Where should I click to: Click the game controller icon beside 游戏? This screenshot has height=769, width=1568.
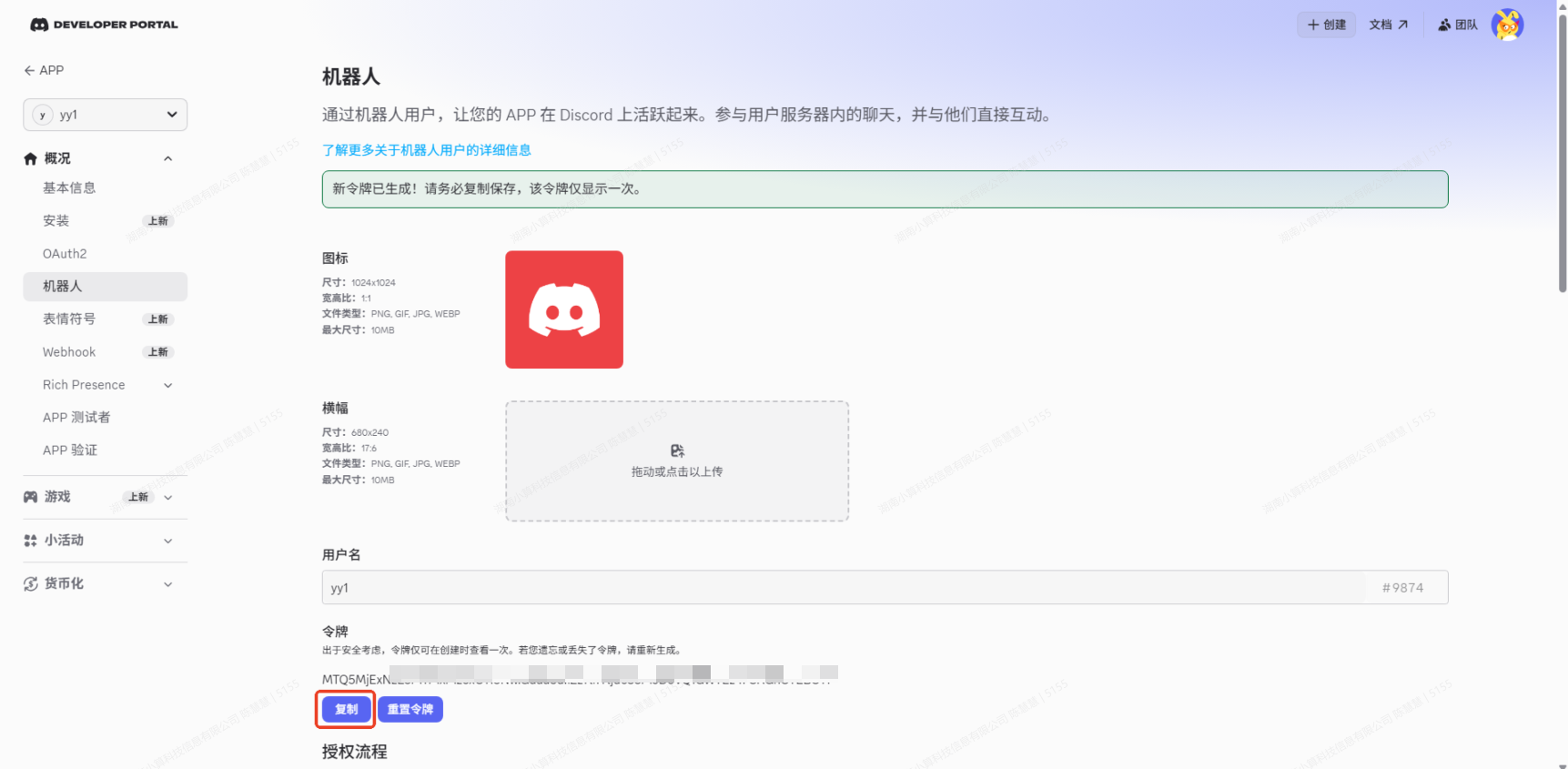click(30, 497)
